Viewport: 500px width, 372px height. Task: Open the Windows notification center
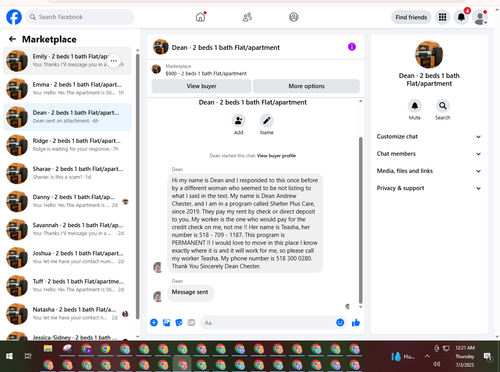(487, 357)
